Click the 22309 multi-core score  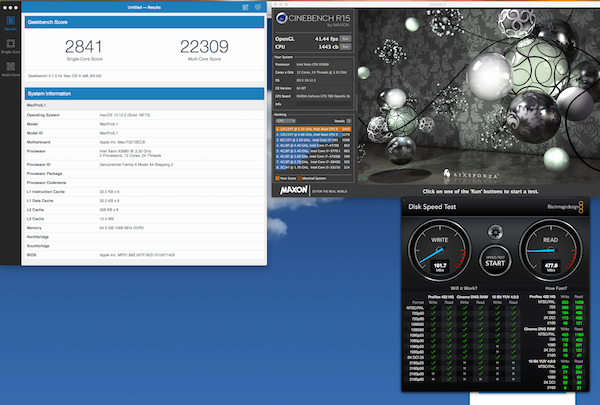pyautogui.click(x=204, y=47)
